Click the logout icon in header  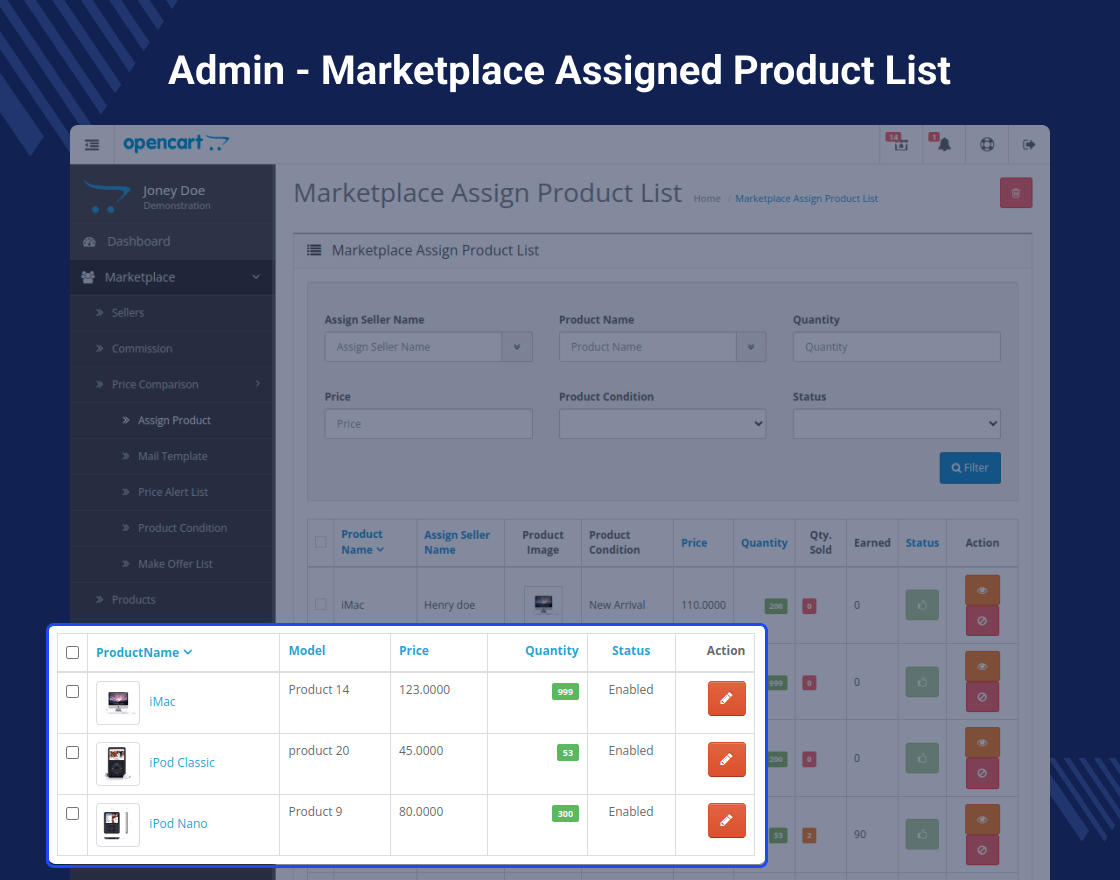(1029, 145)
